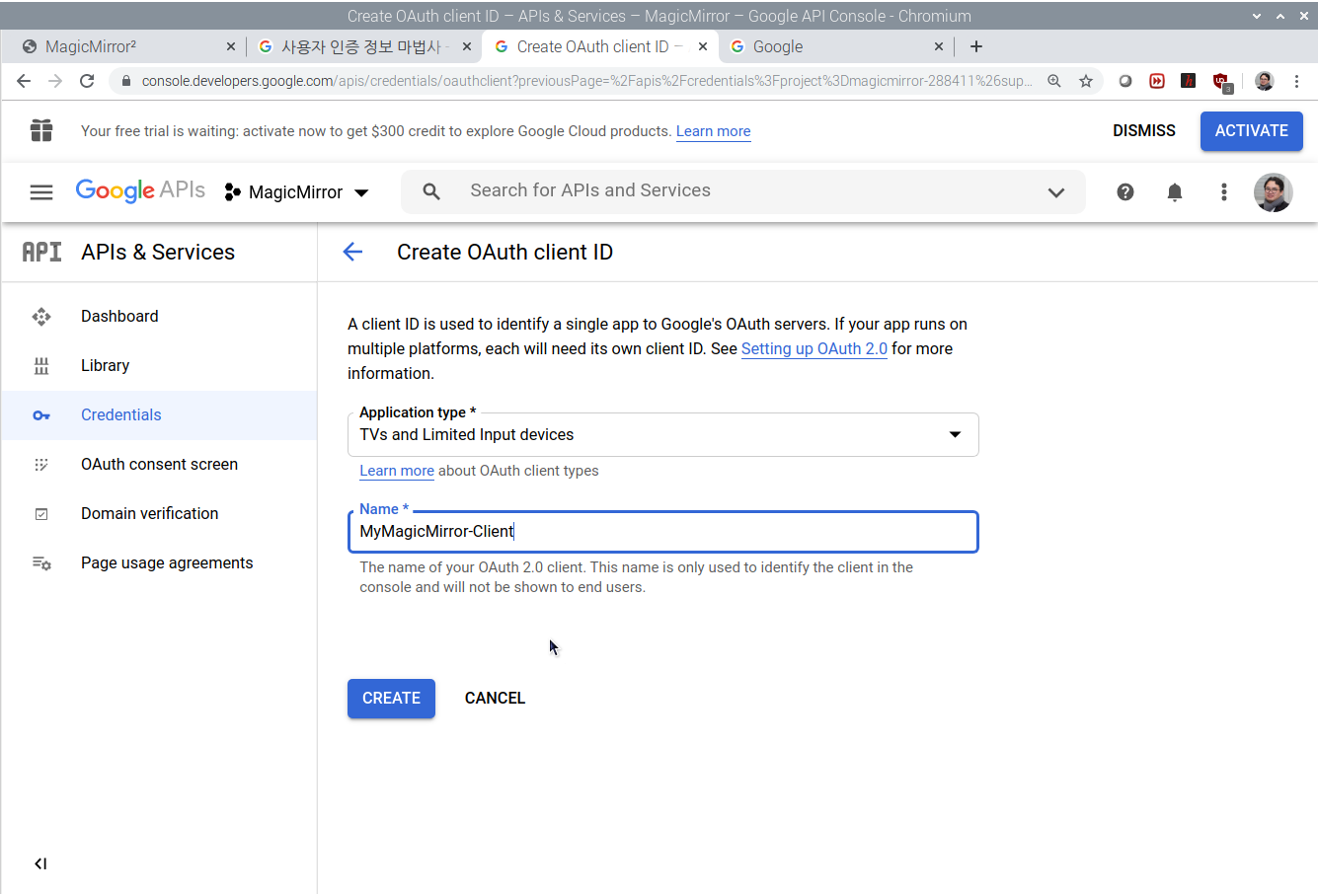Click the Google APIs logo
This screenshot has height=896, width=1318.
click(x=140, y=190)
